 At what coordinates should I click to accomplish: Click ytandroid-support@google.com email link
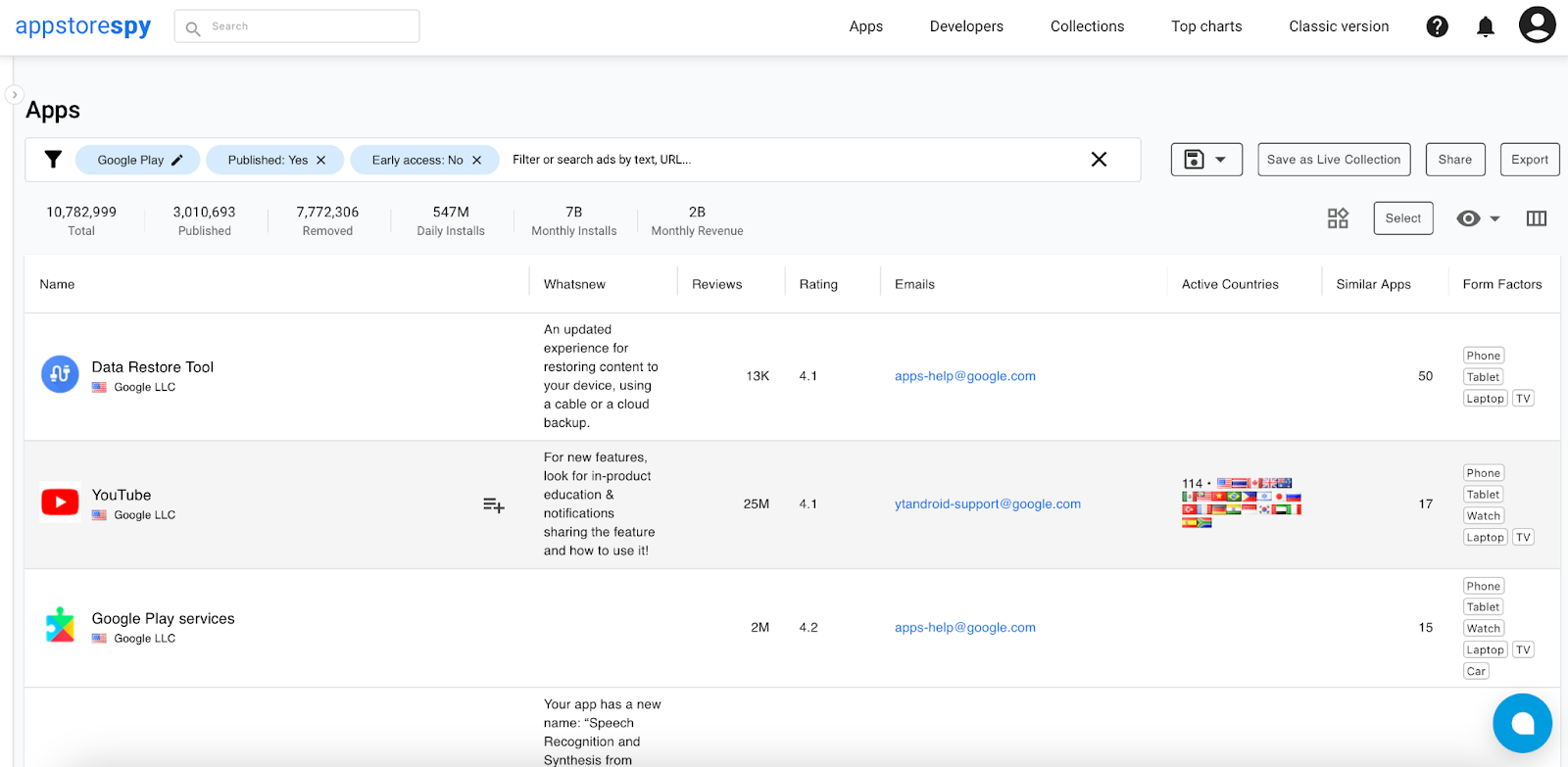(x=988, y=504)
